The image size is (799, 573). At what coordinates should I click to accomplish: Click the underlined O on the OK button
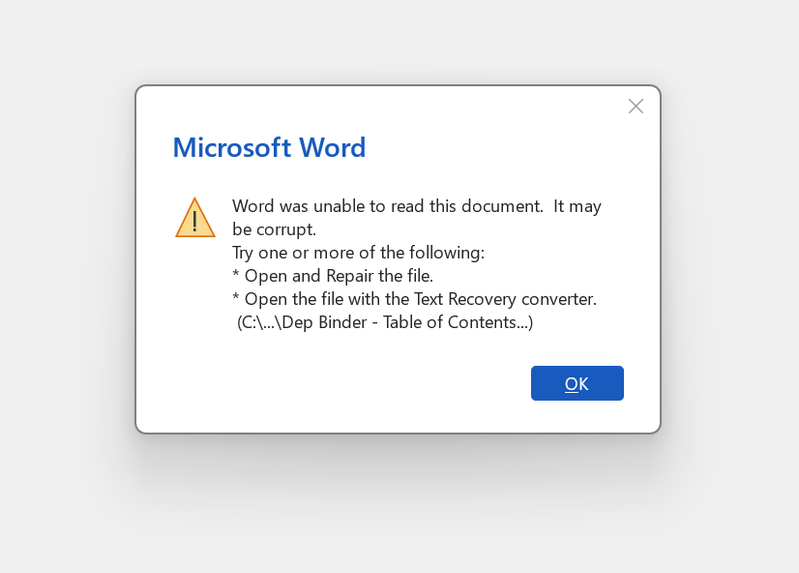point(571,383)
